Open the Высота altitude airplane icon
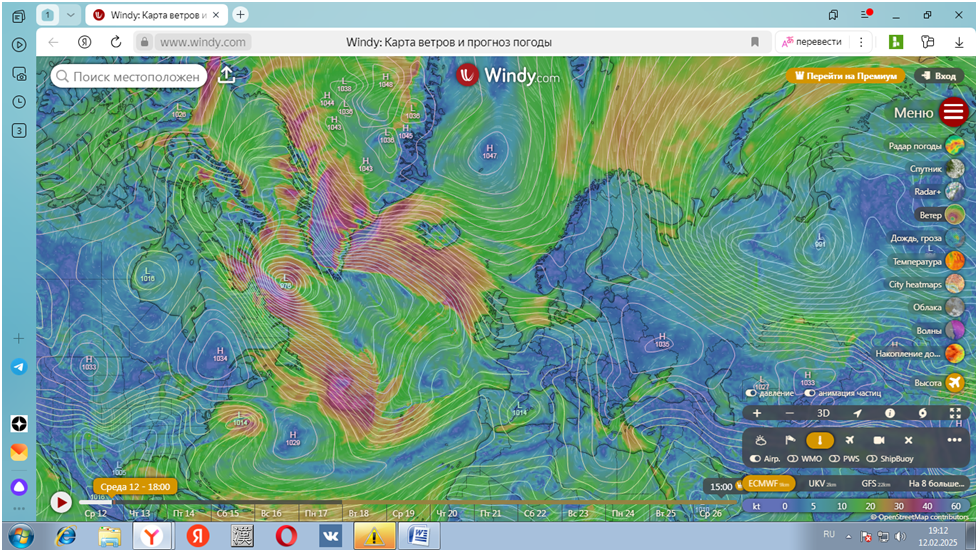 [955, 382]
